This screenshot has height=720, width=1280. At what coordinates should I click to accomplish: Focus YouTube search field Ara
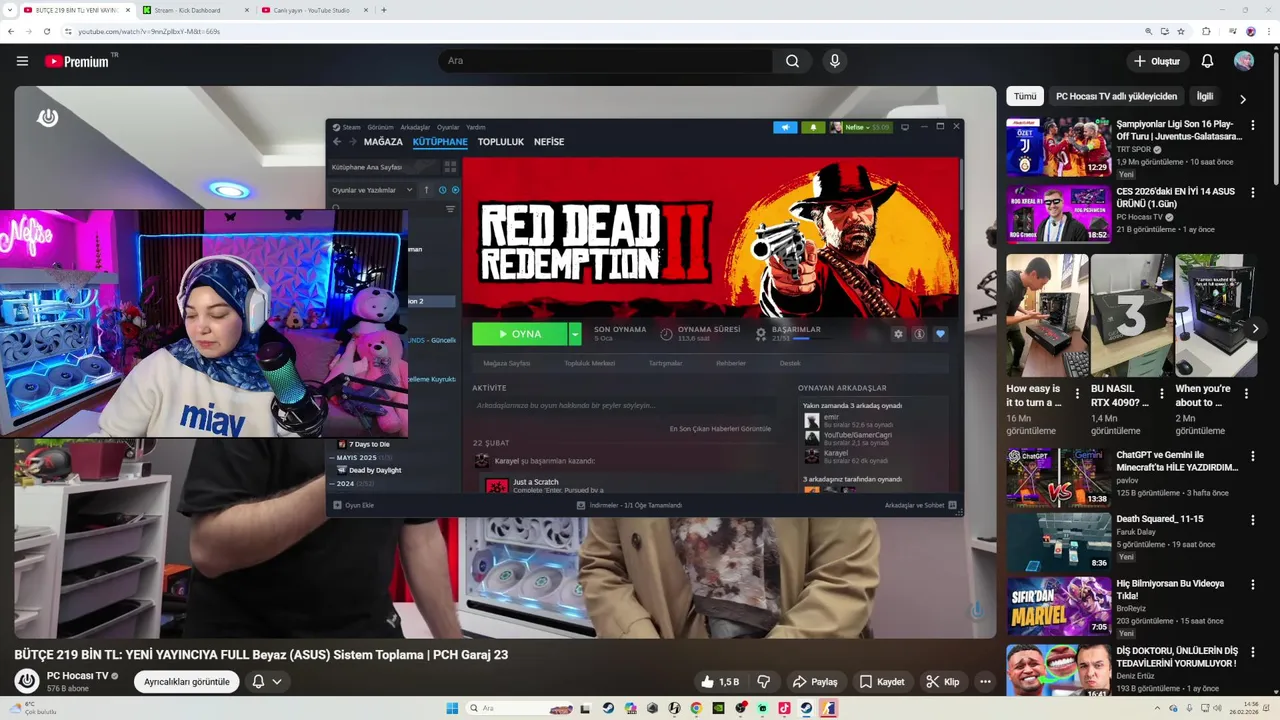point(605,61)
